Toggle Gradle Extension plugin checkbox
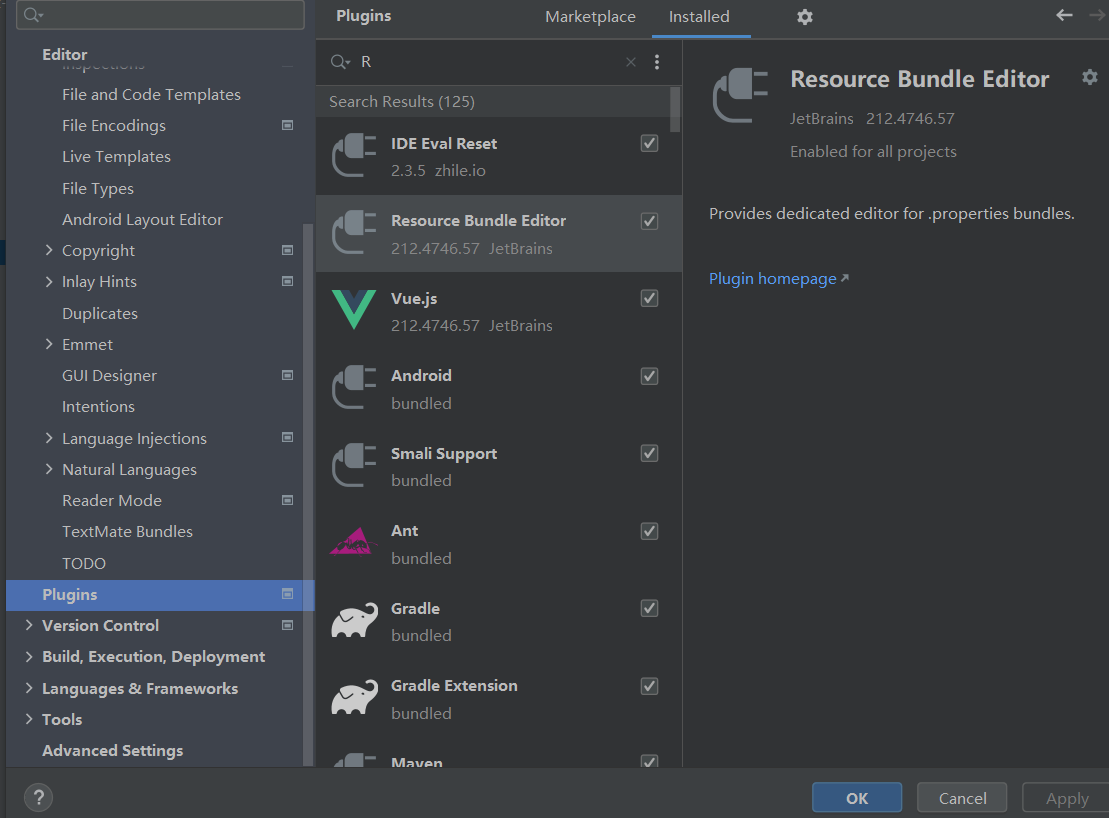This screenshot has height=818, width=1109. point(649,686)
